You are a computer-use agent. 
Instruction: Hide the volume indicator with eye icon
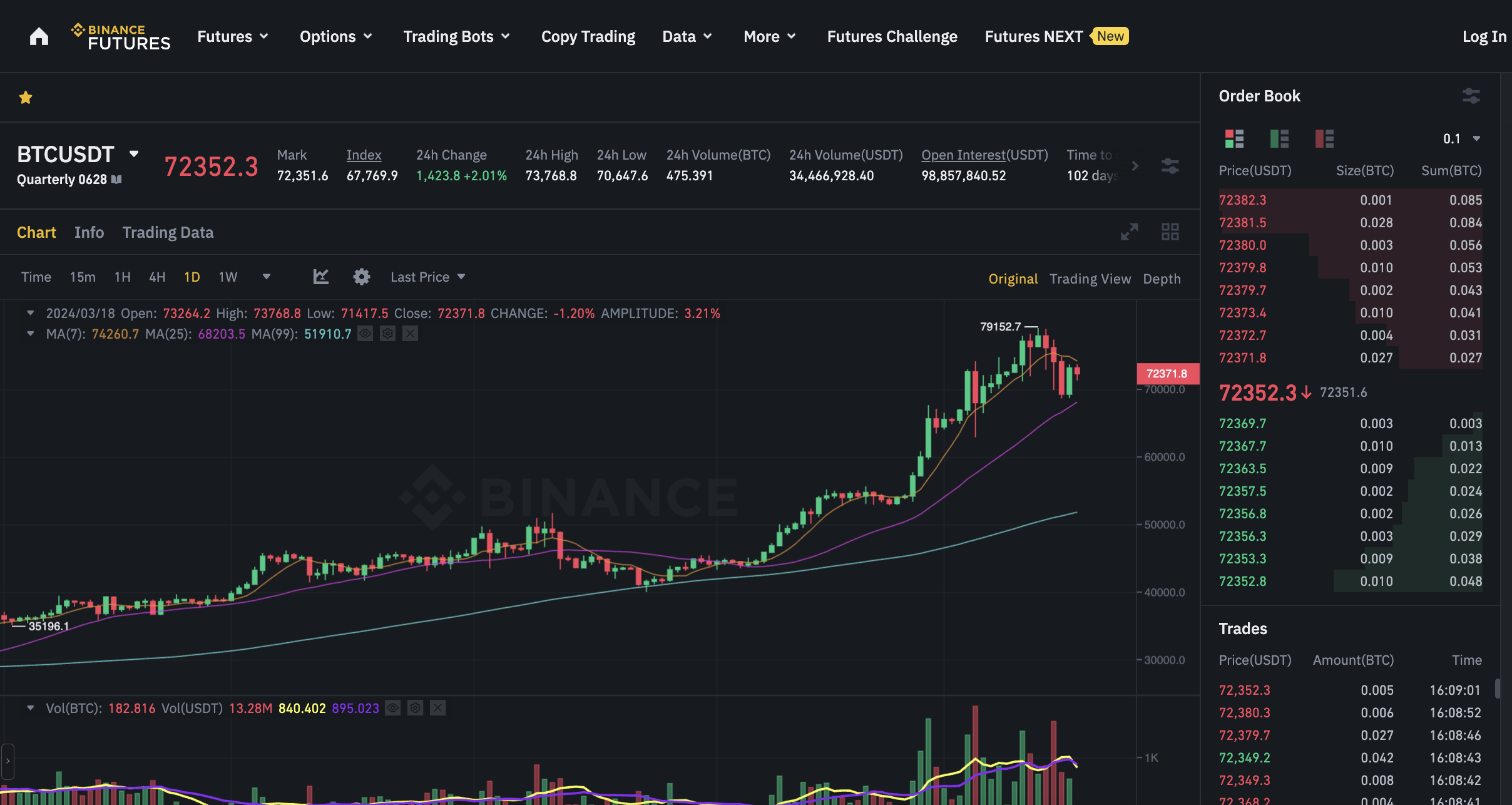pyautogui.click(x=393, y=708)
